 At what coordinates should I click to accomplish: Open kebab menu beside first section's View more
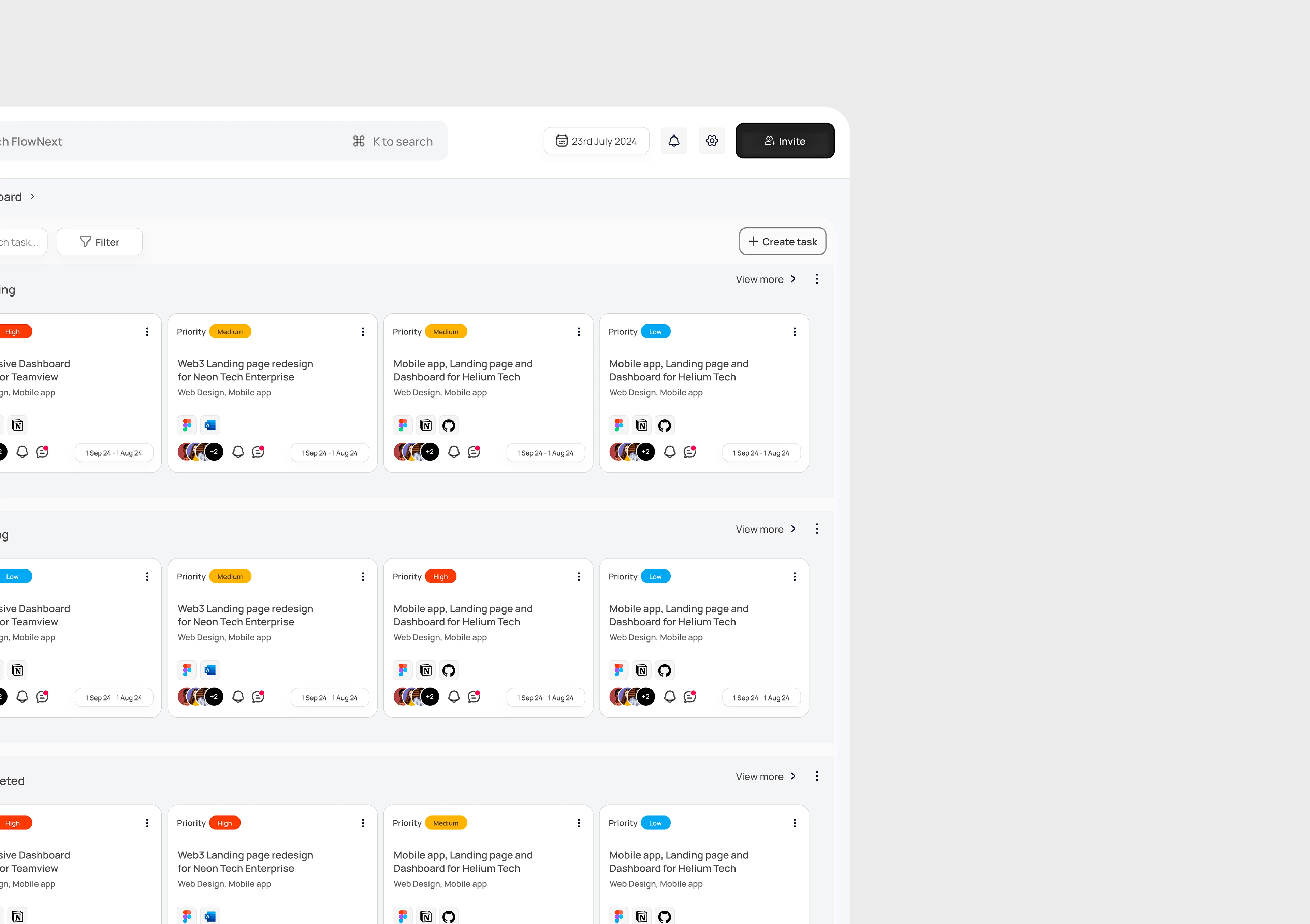(816, 279)
